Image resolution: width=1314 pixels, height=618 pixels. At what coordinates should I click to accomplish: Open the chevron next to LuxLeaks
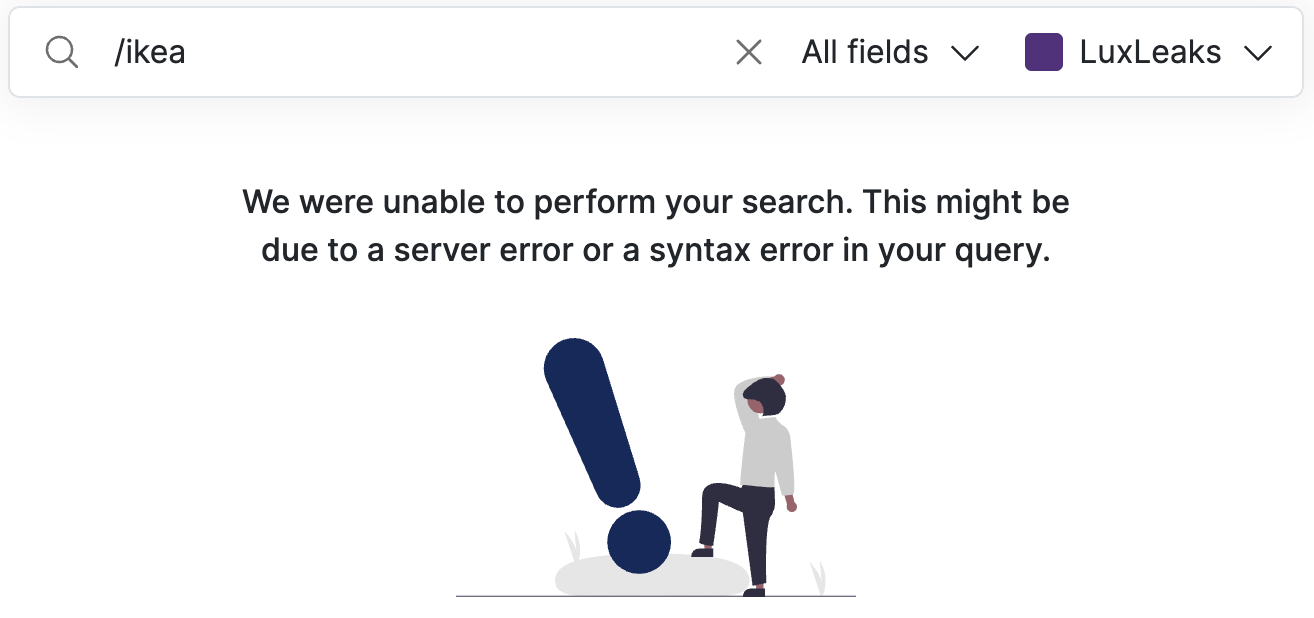(1259, 52)
